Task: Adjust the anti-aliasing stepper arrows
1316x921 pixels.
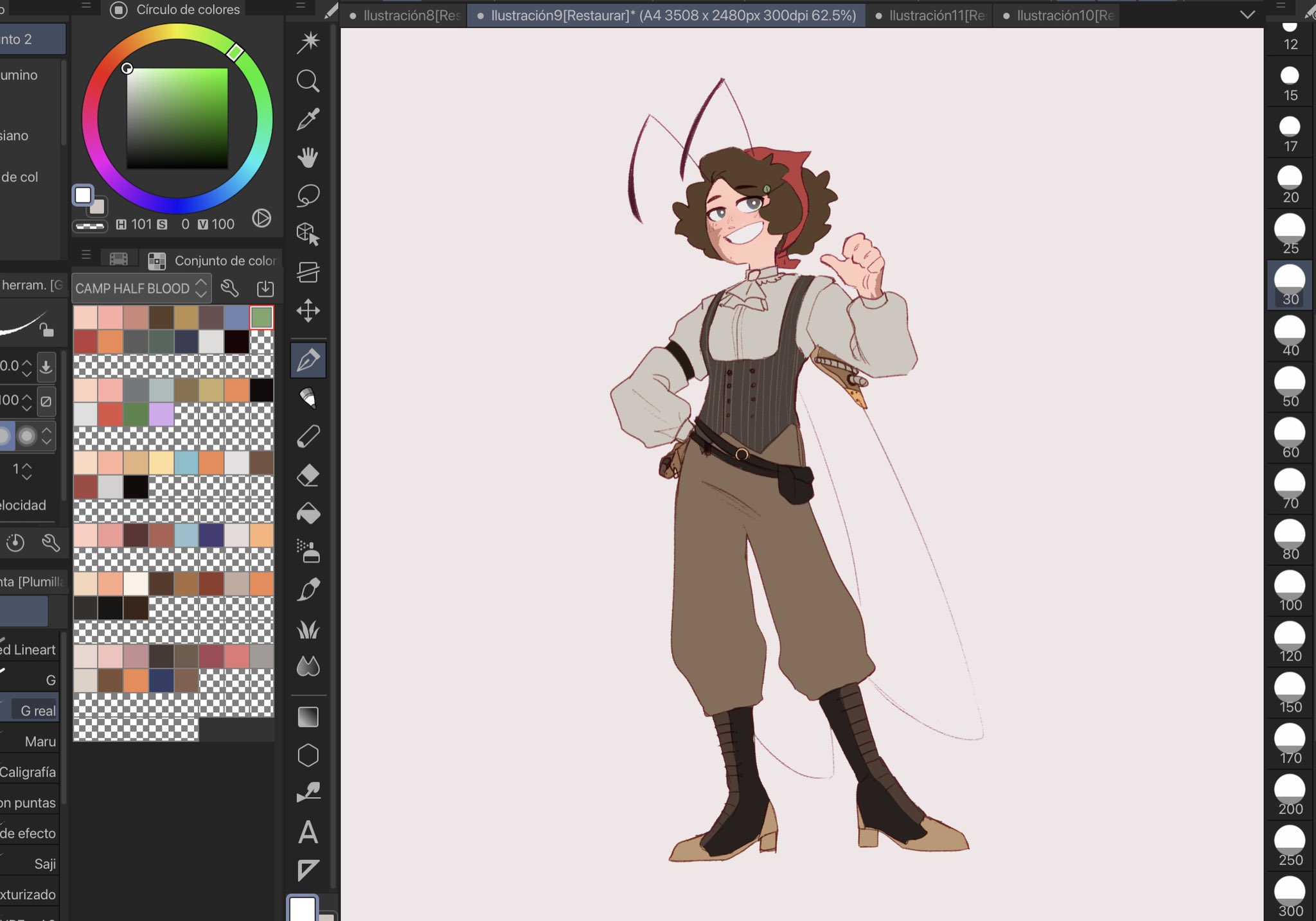Action: coord(47,436)
